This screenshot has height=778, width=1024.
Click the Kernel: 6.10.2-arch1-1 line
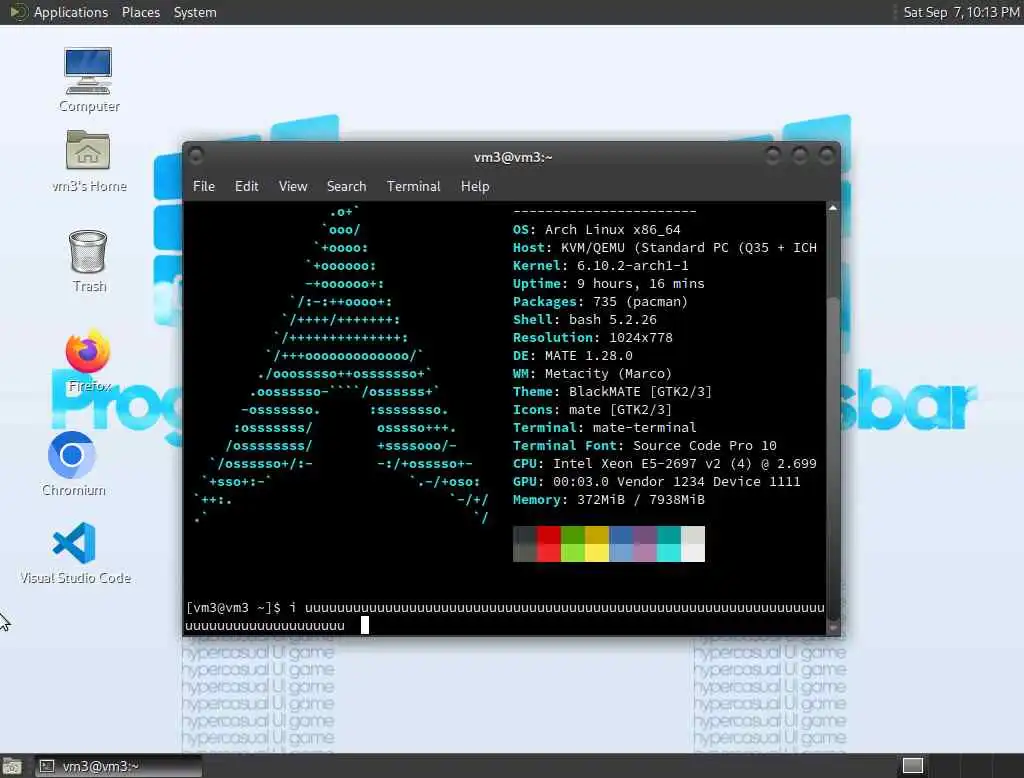tap(600, 266)
